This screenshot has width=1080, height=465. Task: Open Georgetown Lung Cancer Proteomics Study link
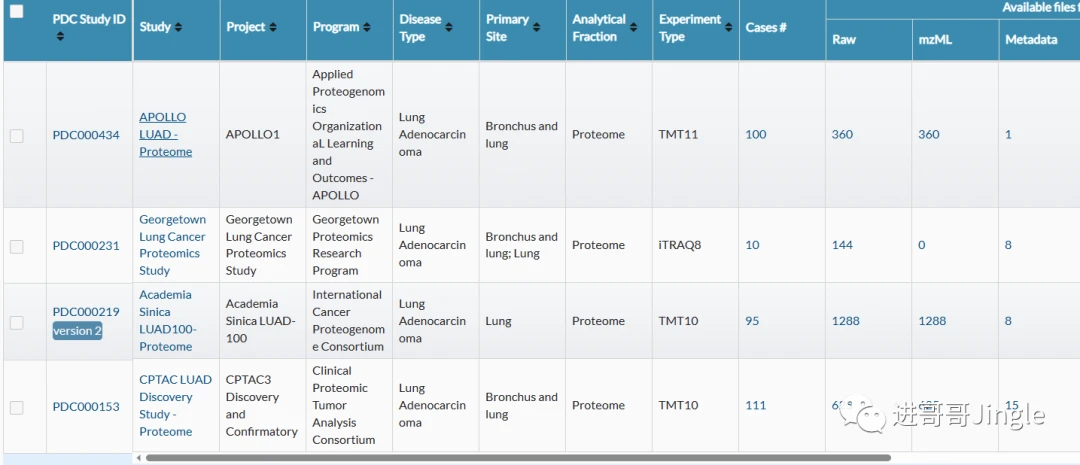[x=172, y=245]
